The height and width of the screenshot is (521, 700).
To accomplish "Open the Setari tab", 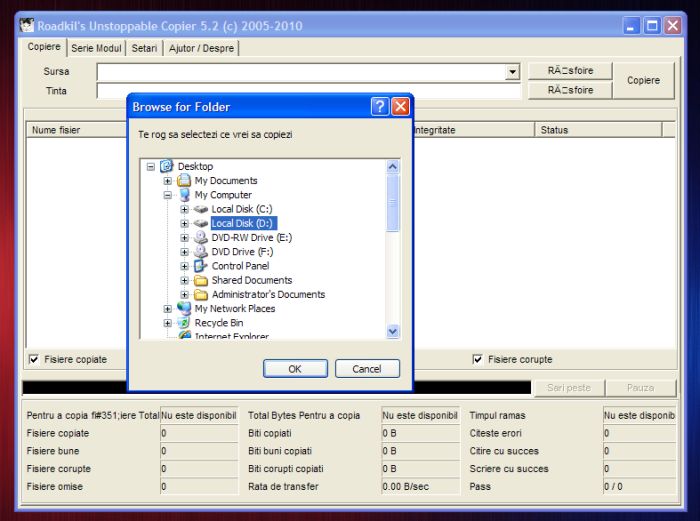I will coord(144,48).
